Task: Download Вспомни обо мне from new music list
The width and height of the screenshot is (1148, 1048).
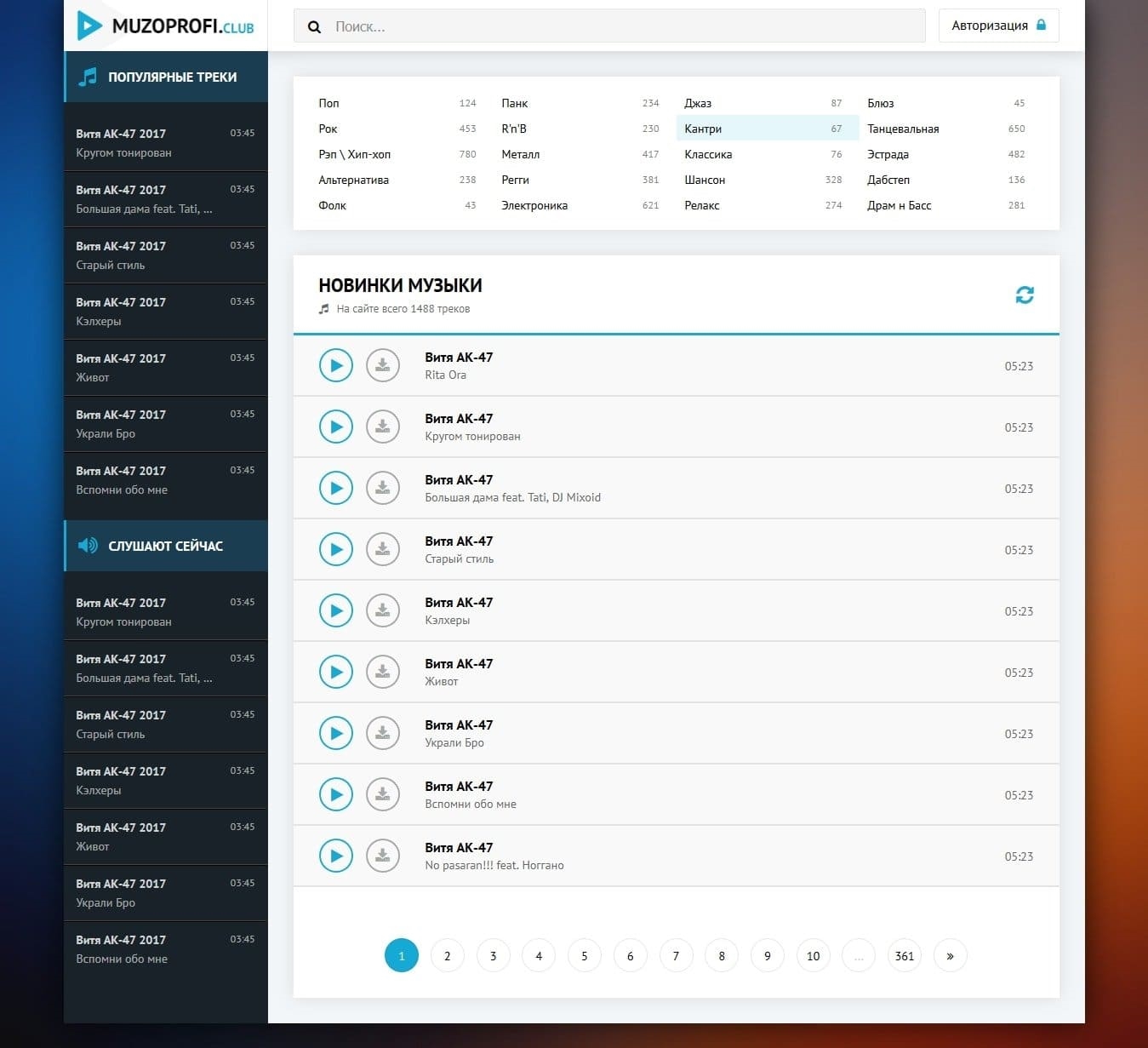Action: 383,795
